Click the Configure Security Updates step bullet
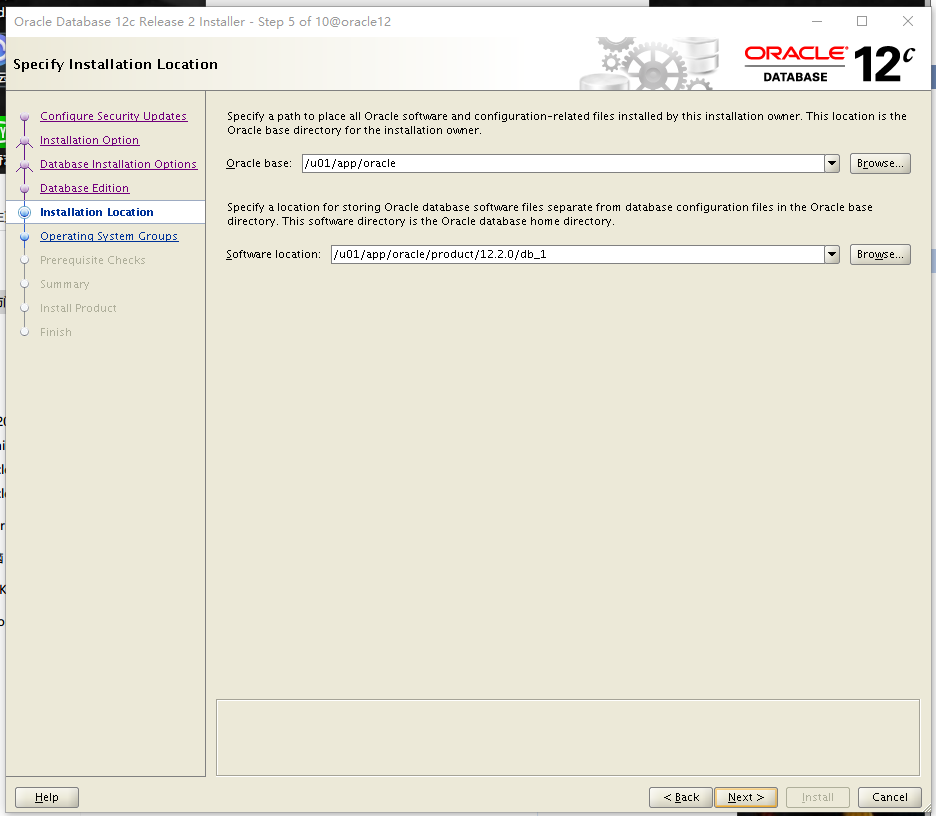Viewport: 936px width, 816px height. [x=24, y=116]
